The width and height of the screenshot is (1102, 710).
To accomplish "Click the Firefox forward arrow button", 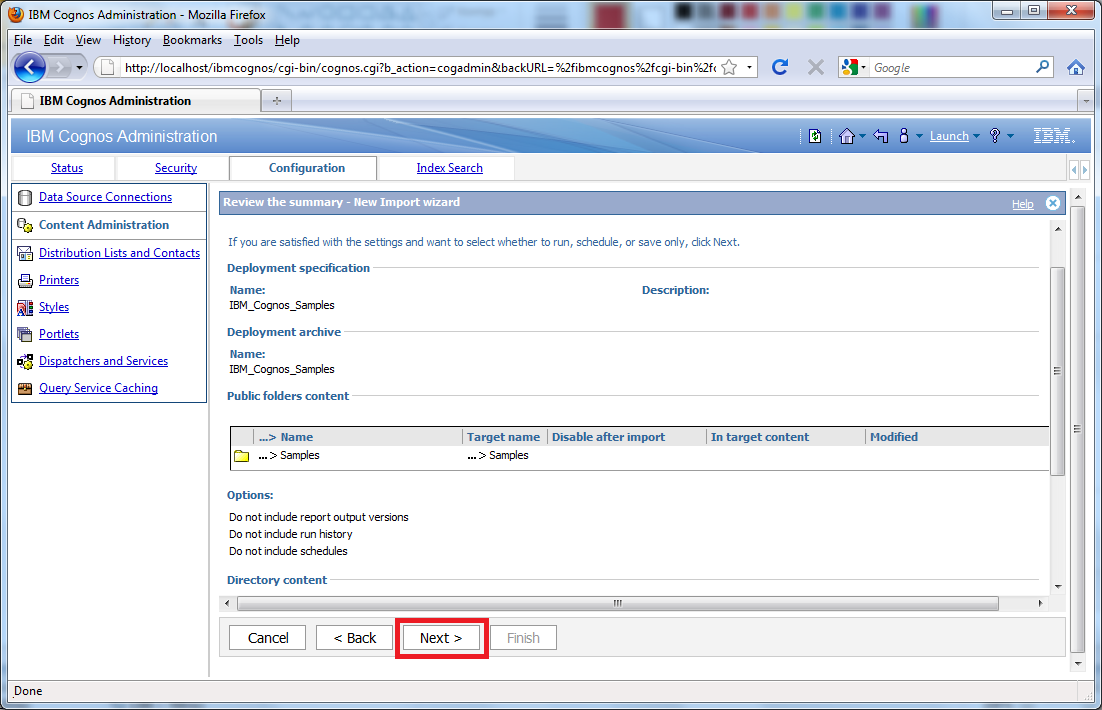I will pyautogui.click(x=61, y=67).
